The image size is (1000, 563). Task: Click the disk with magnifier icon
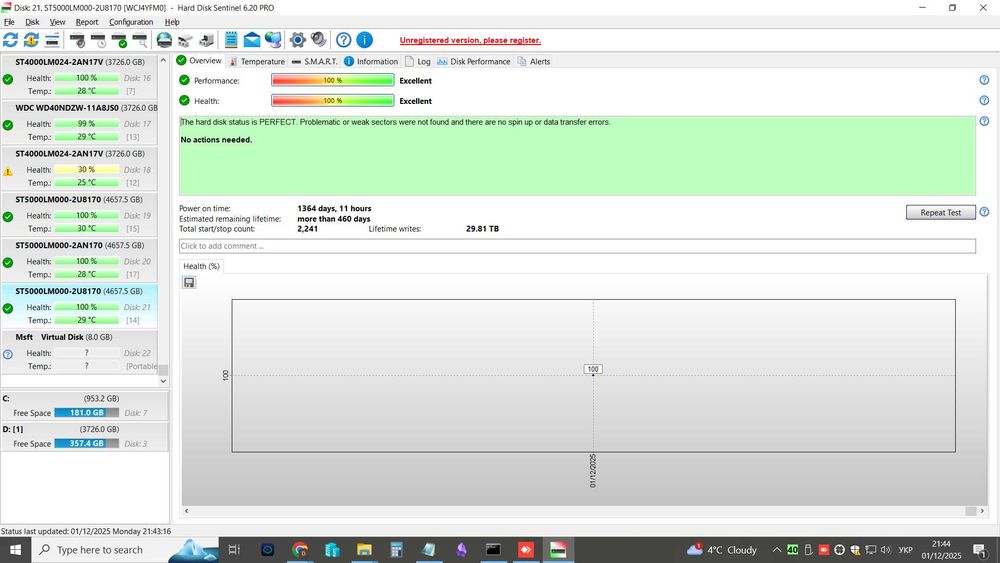[x=140, y=40]
